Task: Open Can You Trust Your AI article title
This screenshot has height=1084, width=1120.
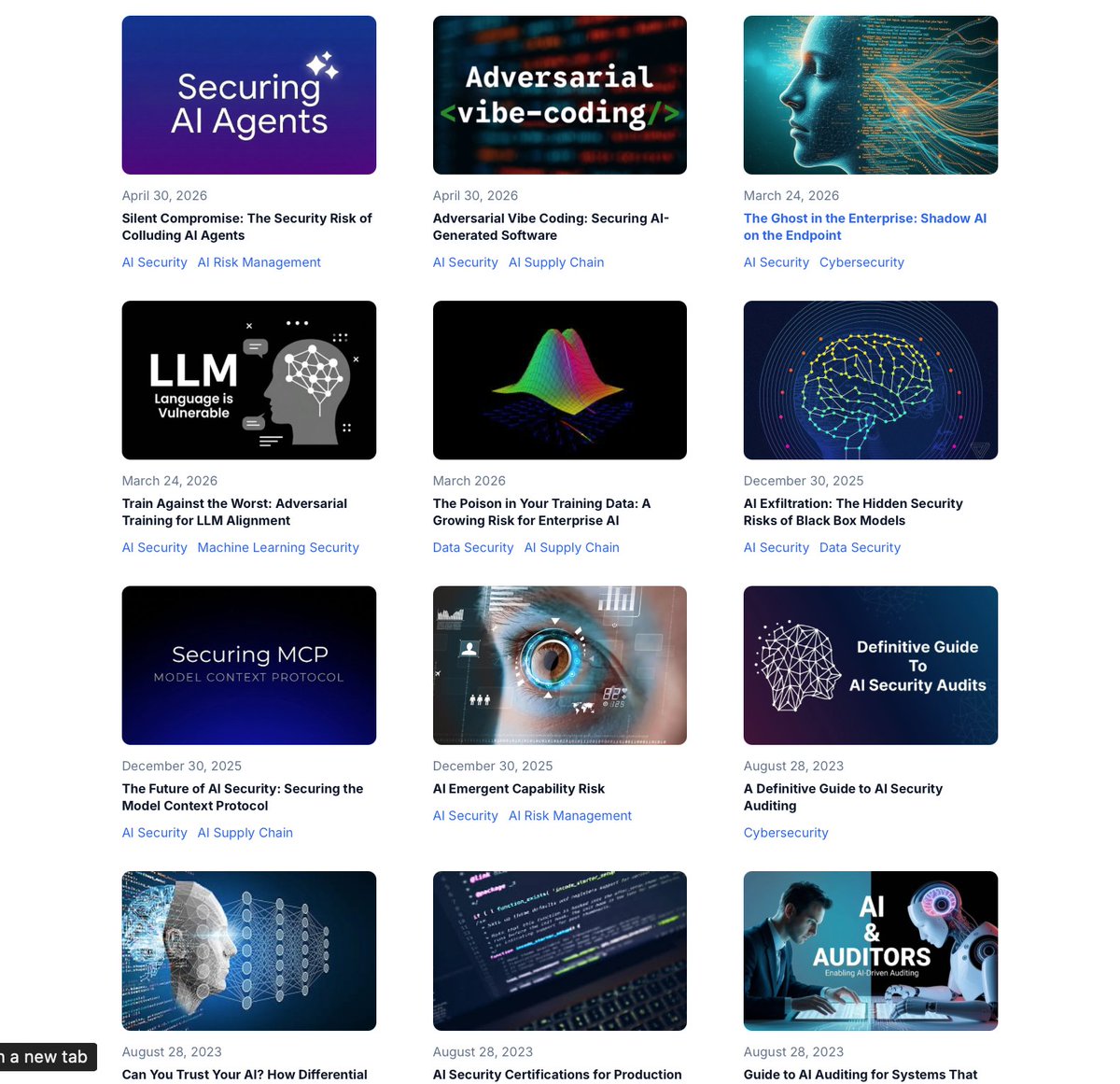Action: pyautogui.click(x=245, y=1075)
